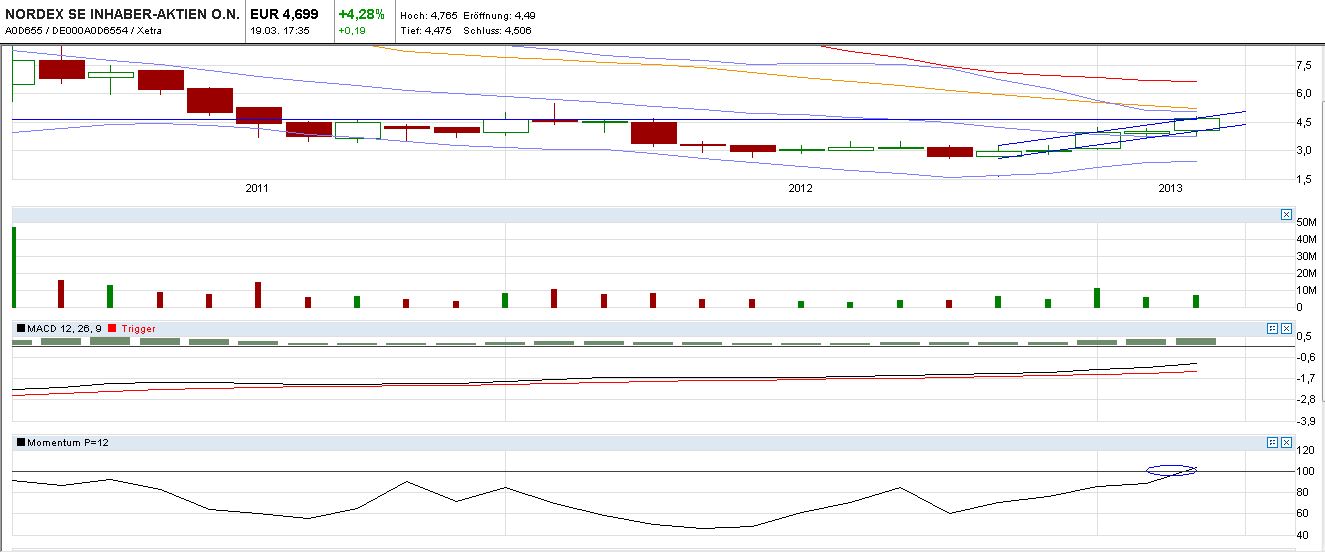
Task: Click the red Trigger legend swatch
Action: pyautogui.click(x=113, y=328)
